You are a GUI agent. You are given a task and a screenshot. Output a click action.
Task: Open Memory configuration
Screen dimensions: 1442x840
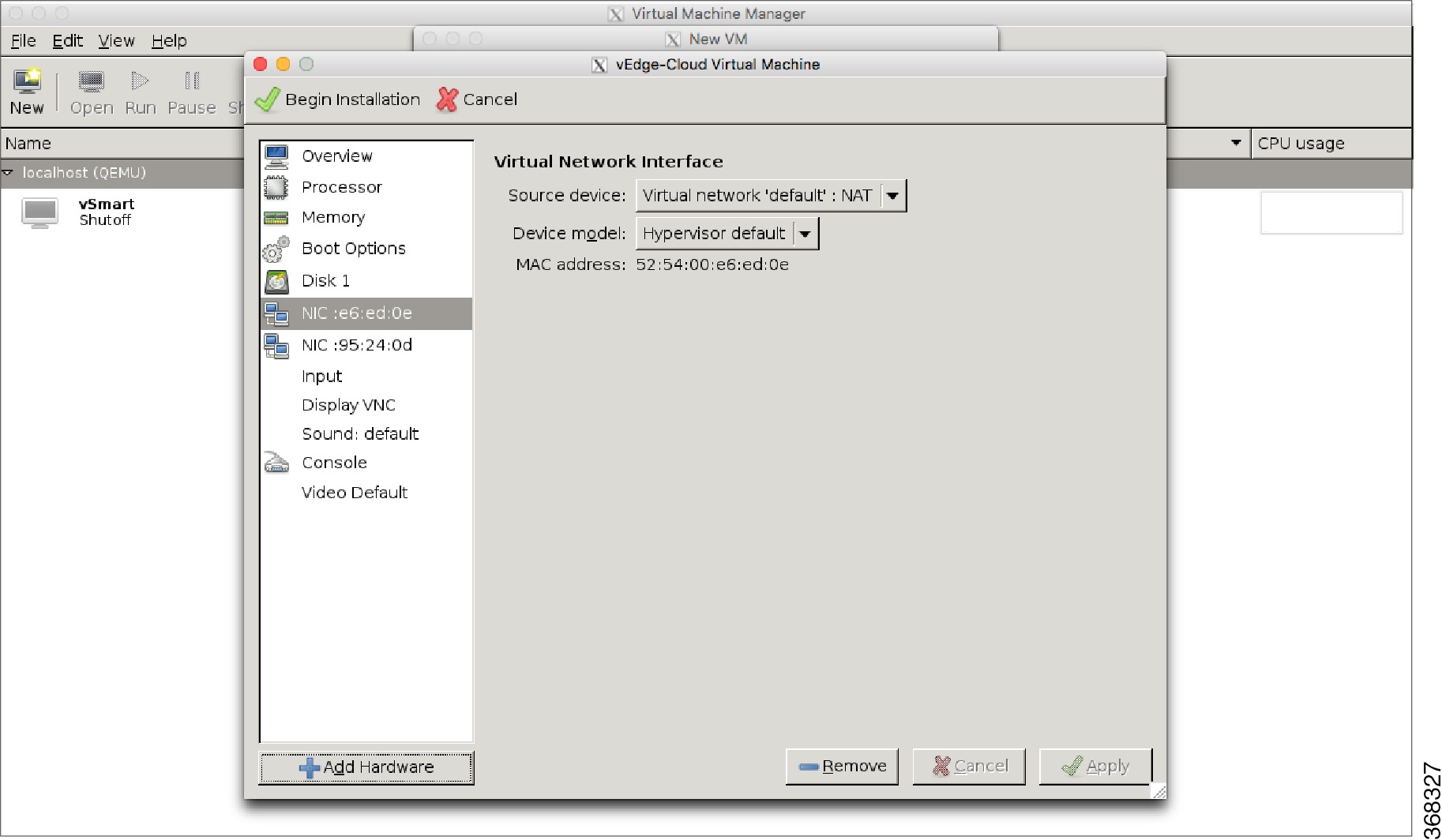pyautogui.click(x=332, y=217)
